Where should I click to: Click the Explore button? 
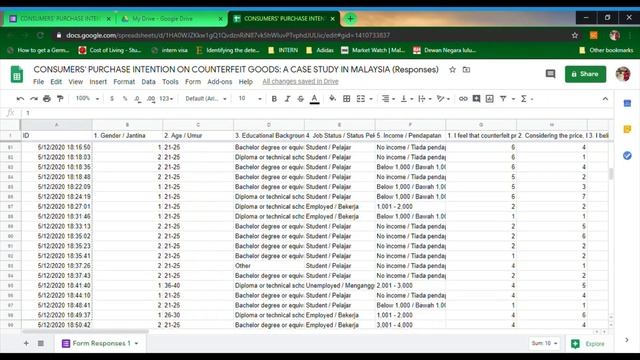pos(588,344)
